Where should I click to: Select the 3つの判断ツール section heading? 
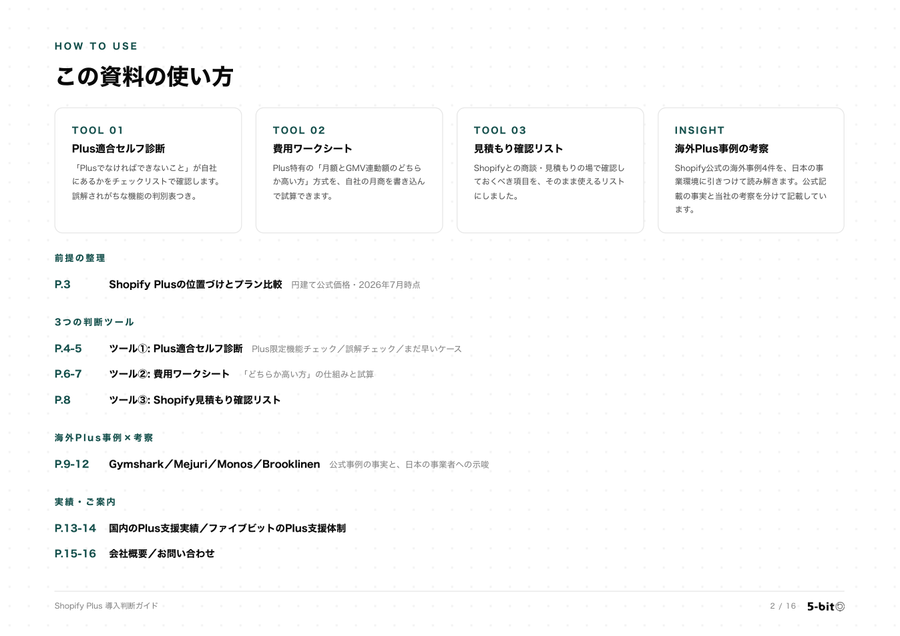(x=94, y=321)
